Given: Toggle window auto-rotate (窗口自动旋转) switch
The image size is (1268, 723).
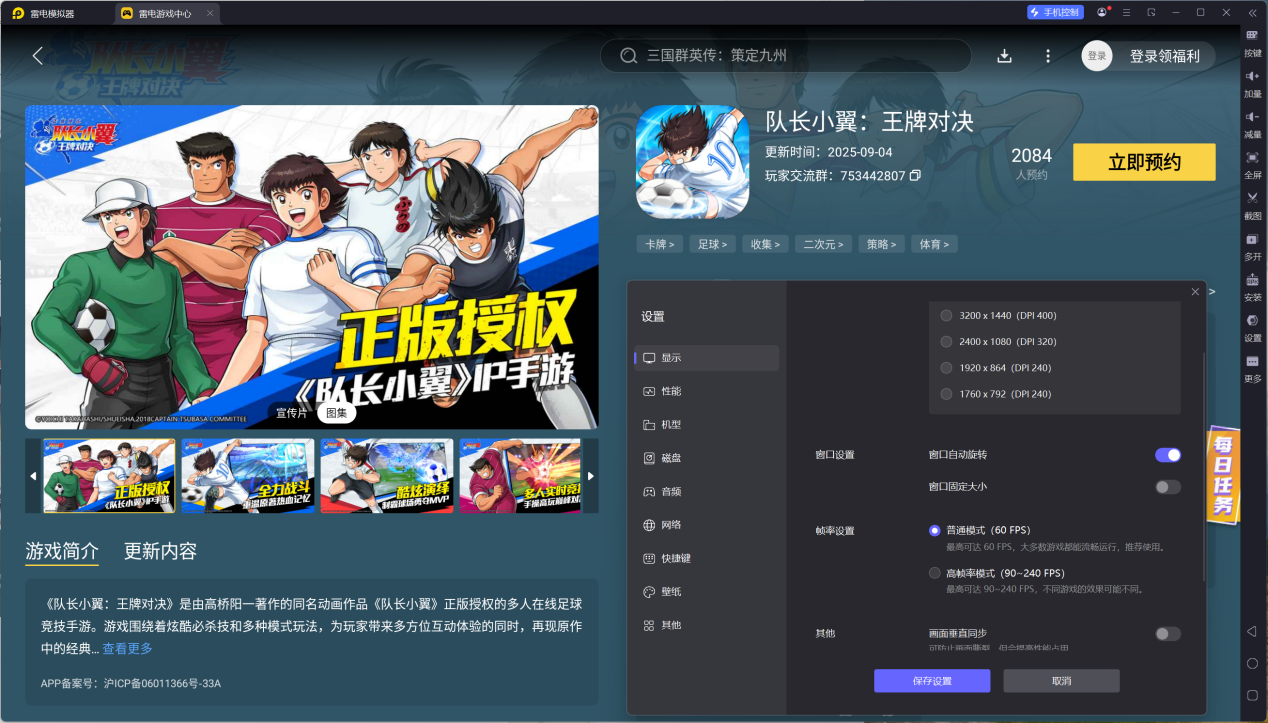Looking at the screenshot, I should point(1167,455).
